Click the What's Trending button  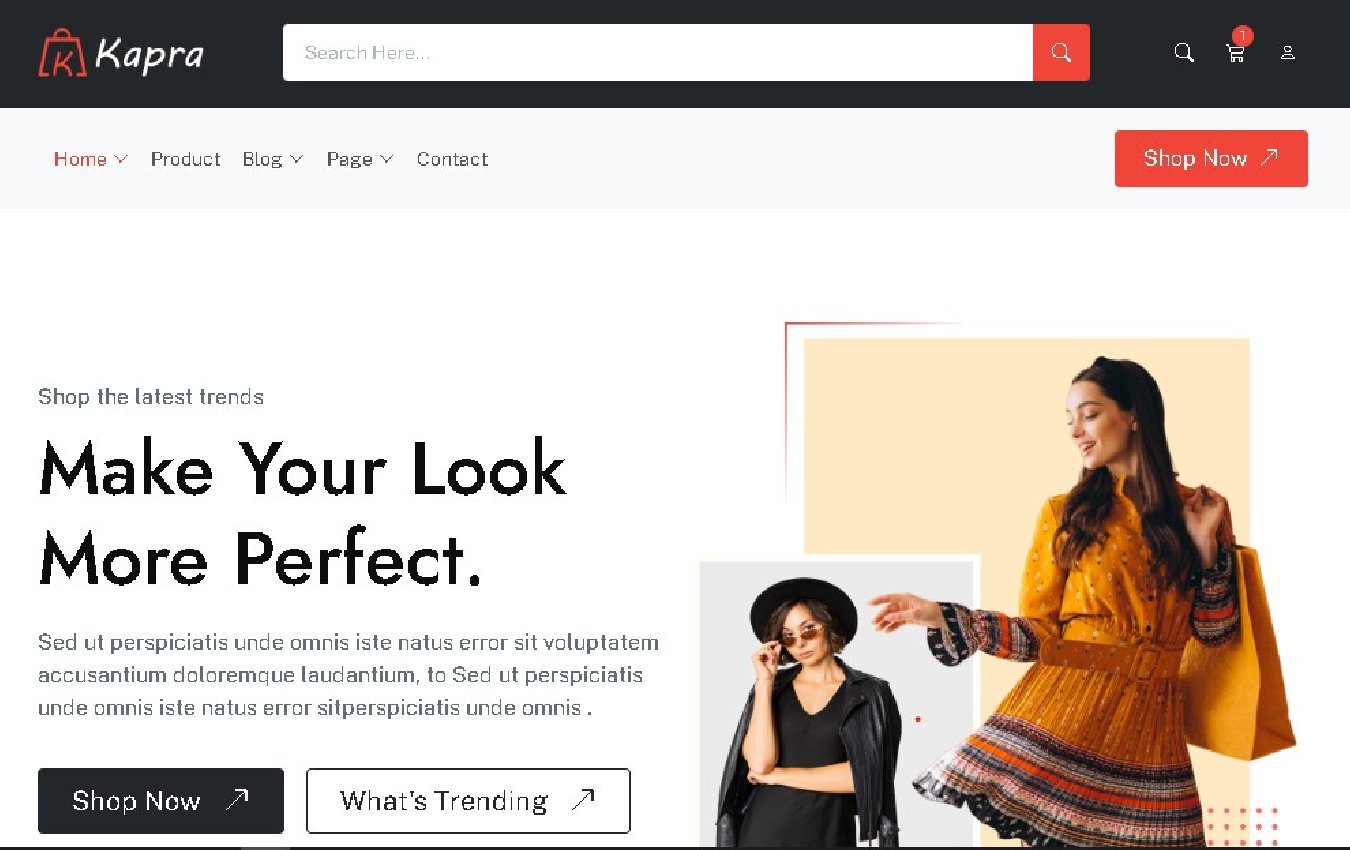468,800
